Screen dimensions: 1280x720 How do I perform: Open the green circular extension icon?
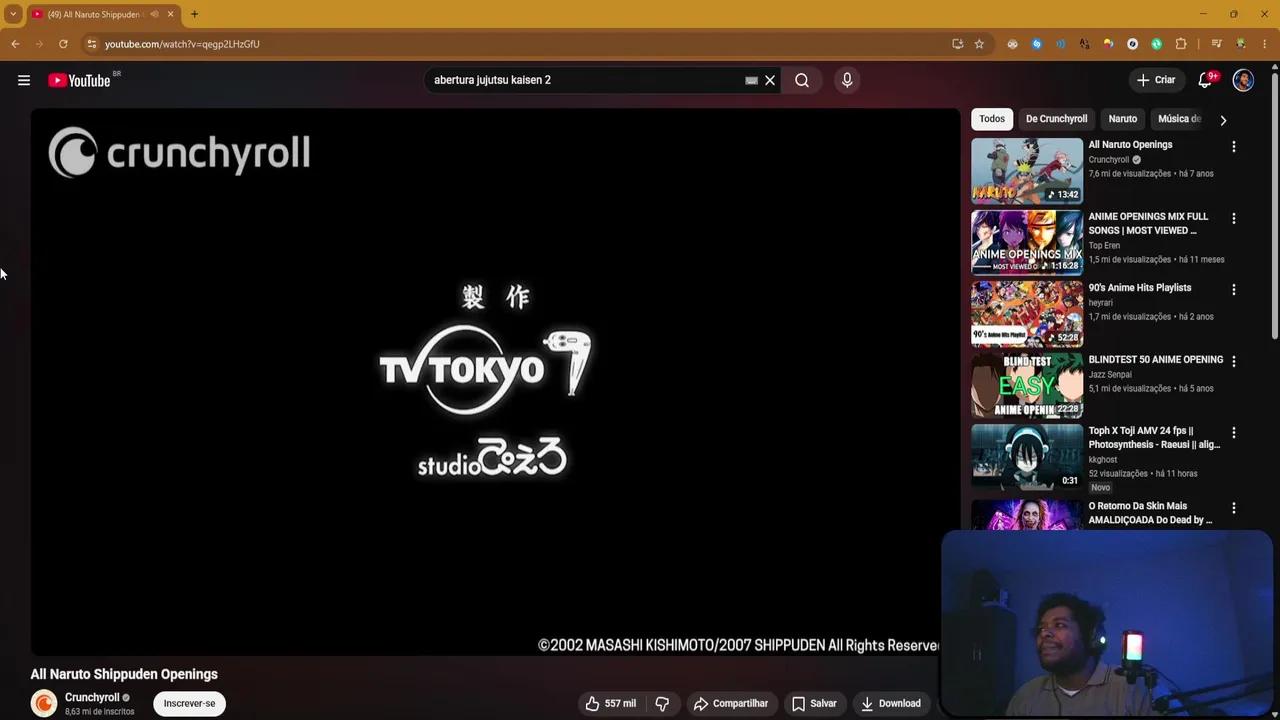[x=1156, y=44]
